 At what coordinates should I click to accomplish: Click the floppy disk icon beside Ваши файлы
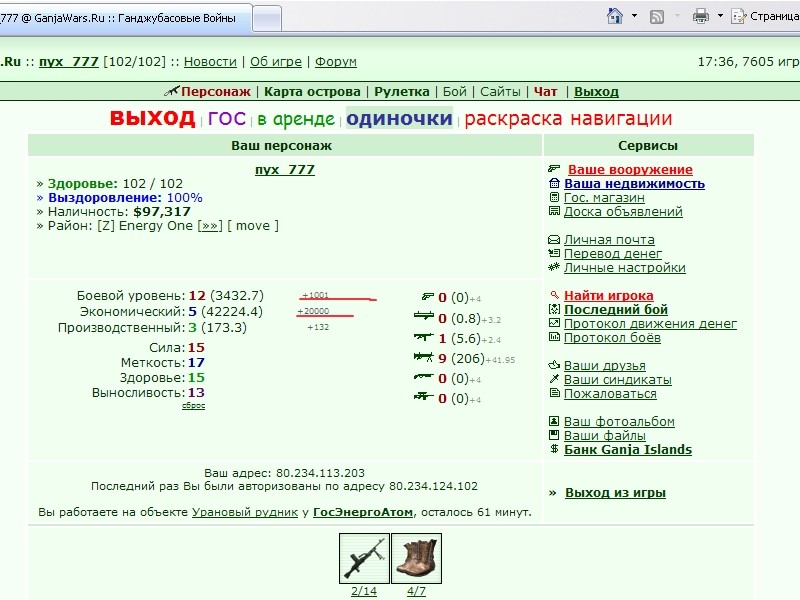554,435
